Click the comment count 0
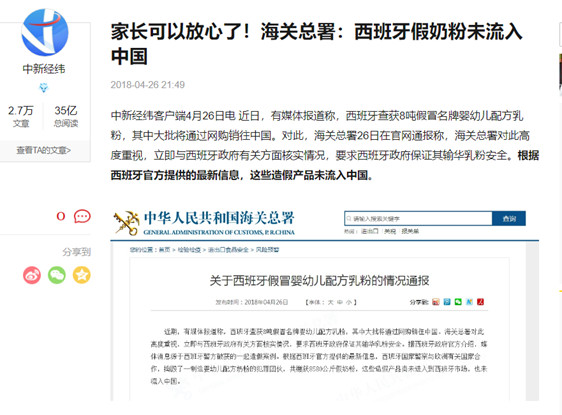The image size is (562, 415). click(61, 216)
